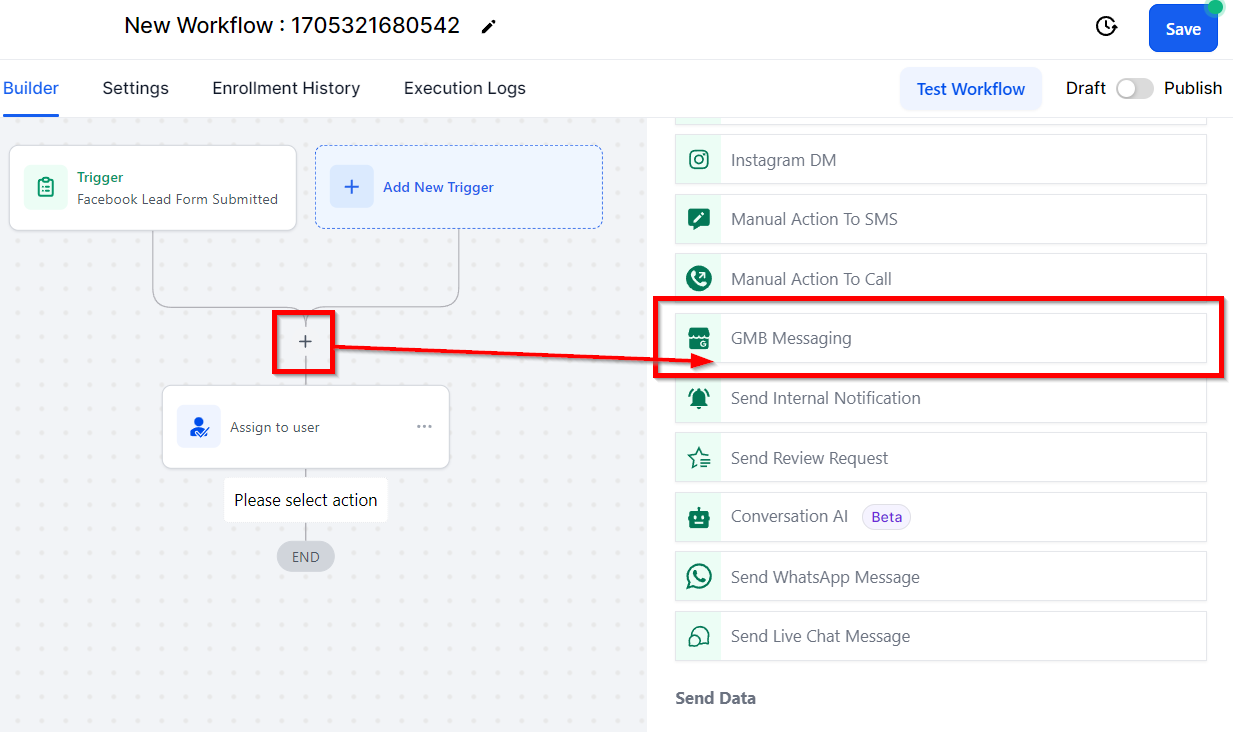Viewport: 1233px width, 732px height.
Task: Click the Publish label
Action: [1193, 88]
